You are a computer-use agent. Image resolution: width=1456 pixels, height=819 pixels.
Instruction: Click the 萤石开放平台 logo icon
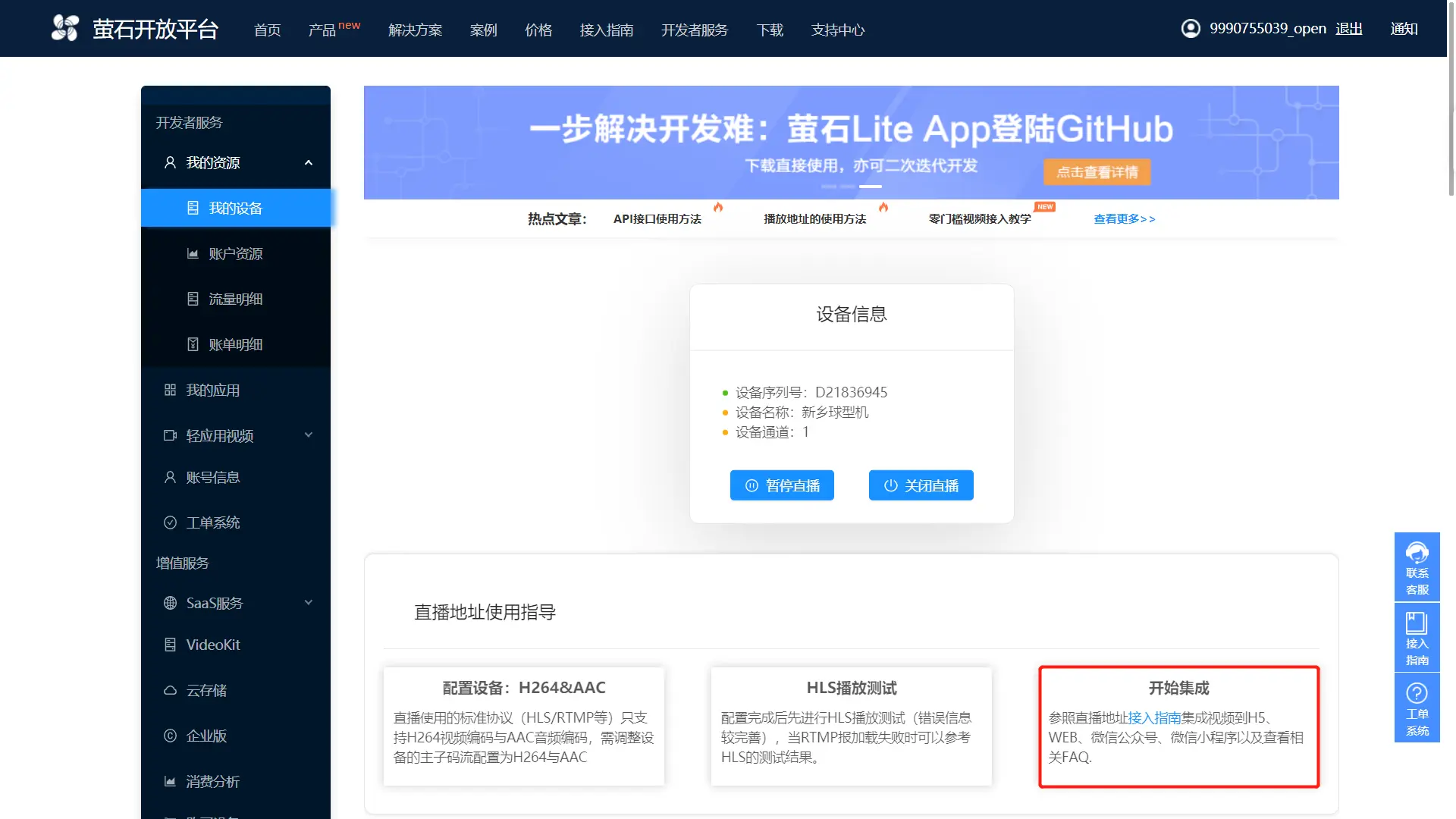[65, 28]
